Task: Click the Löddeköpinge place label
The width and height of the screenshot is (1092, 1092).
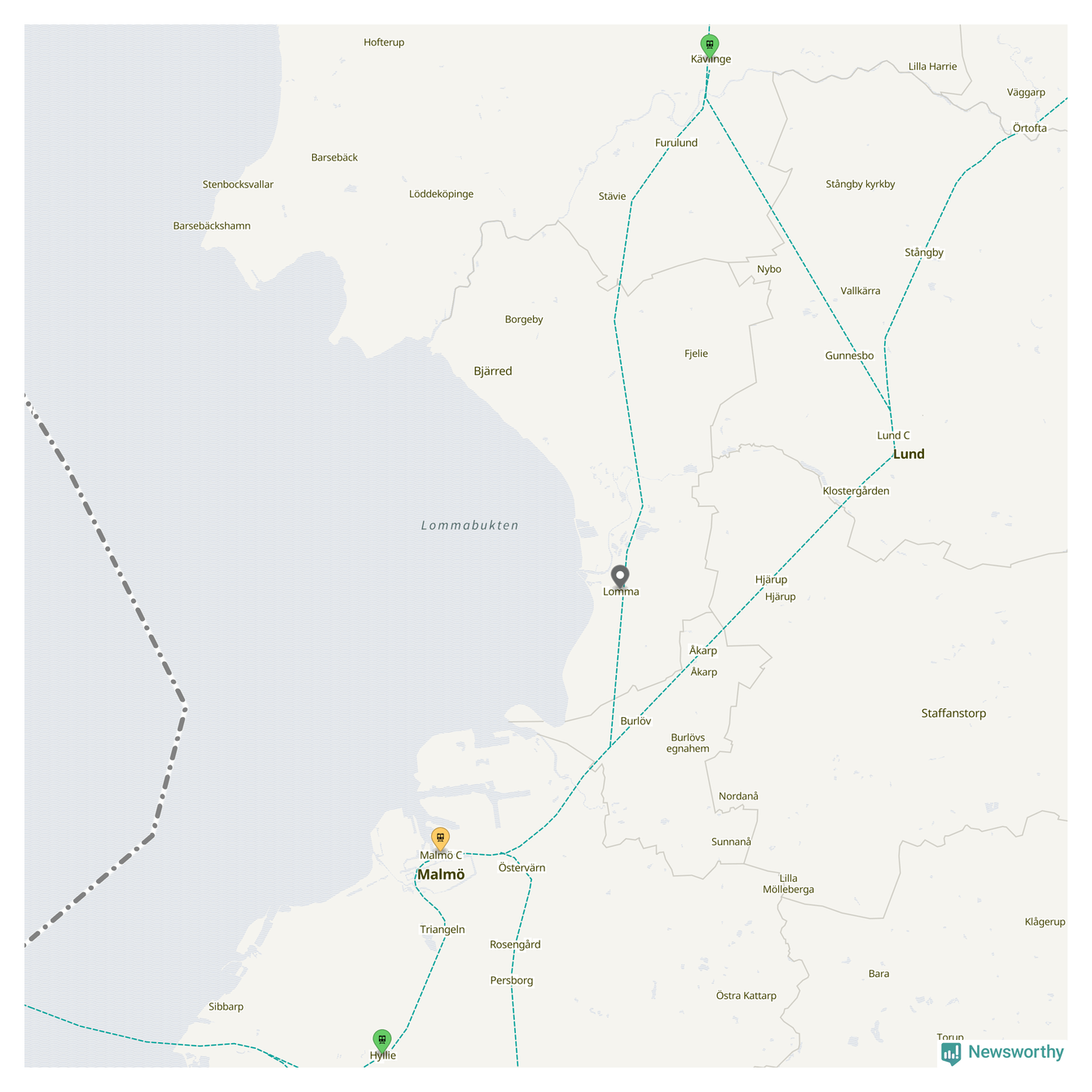Action: tap(441, 194)
